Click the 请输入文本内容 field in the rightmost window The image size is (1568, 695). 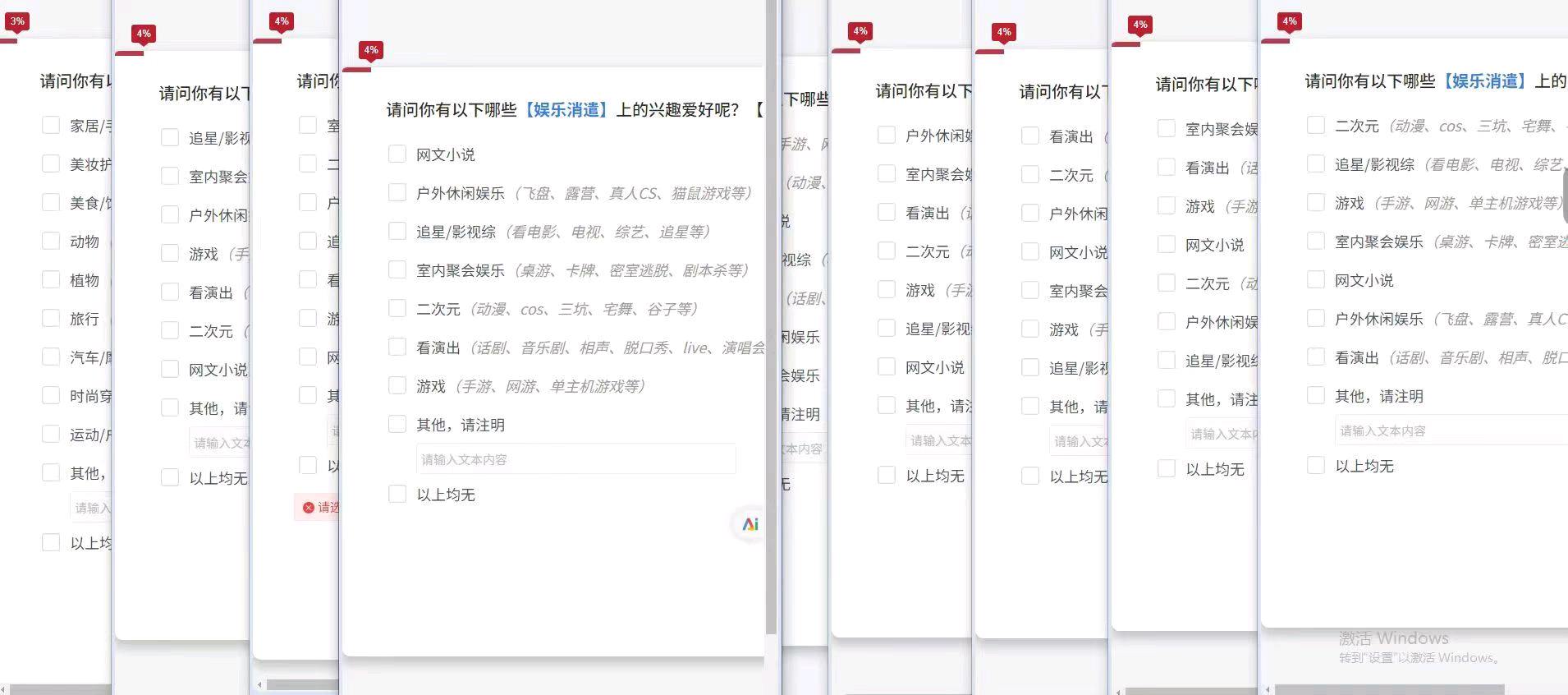tap(1451, 430)
